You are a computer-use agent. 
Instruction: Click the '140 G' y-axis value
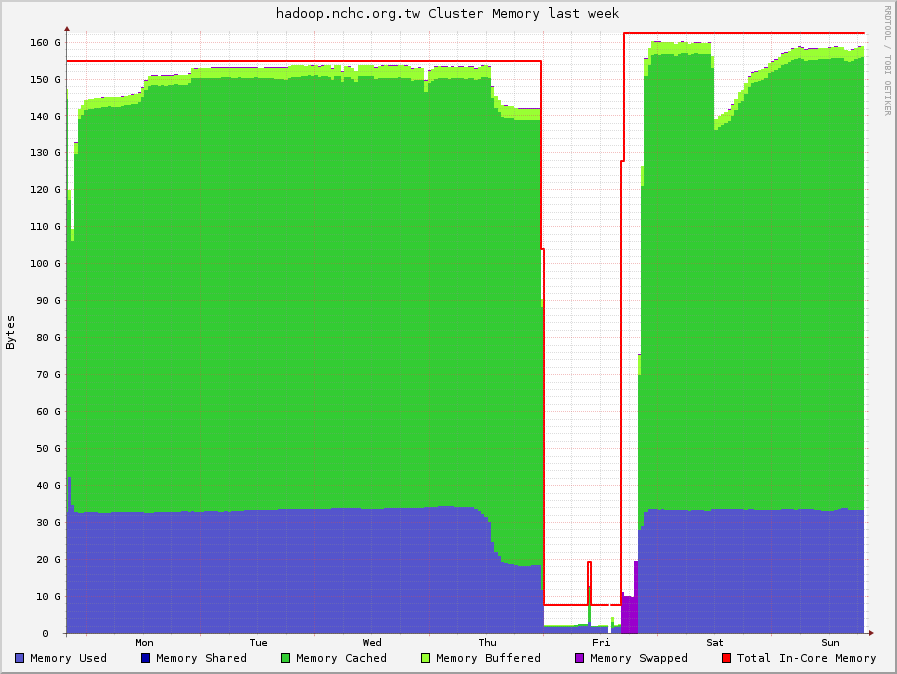[45, 116]
